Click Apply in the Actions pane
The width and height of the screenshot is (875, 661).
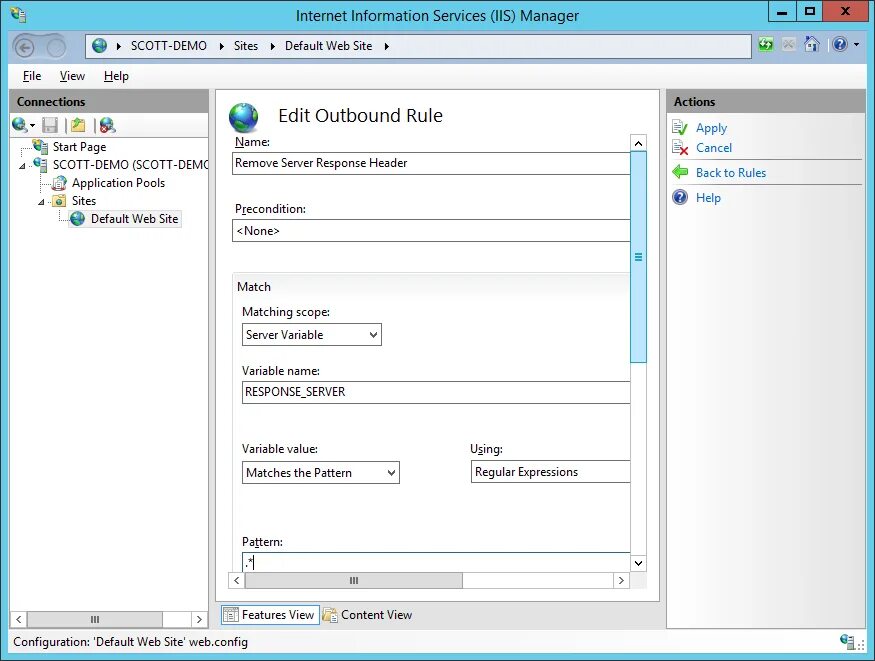711,128
